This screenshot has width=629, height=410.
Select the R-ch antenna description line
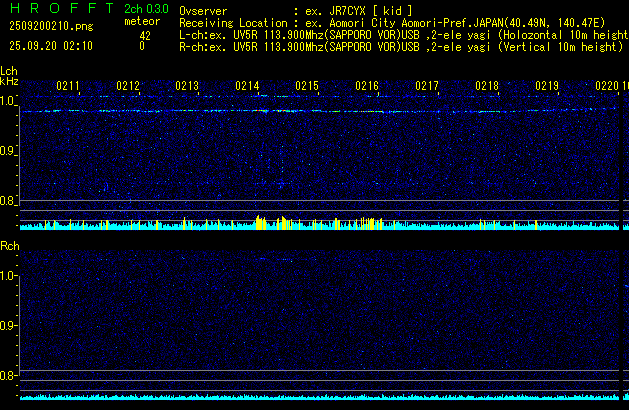coord(400,46)
